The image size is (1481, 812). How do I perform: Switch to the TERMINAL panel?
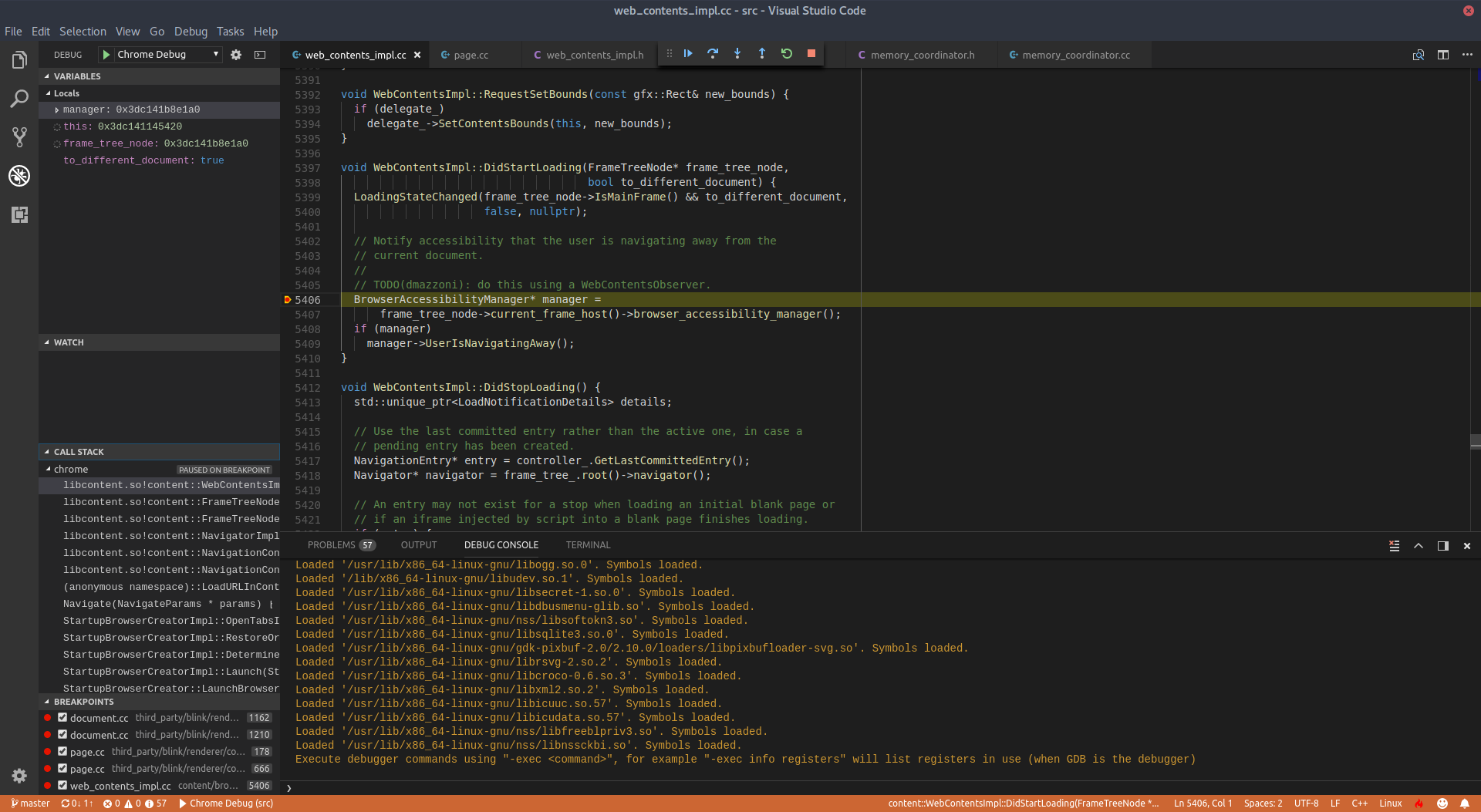coord(588,544)
